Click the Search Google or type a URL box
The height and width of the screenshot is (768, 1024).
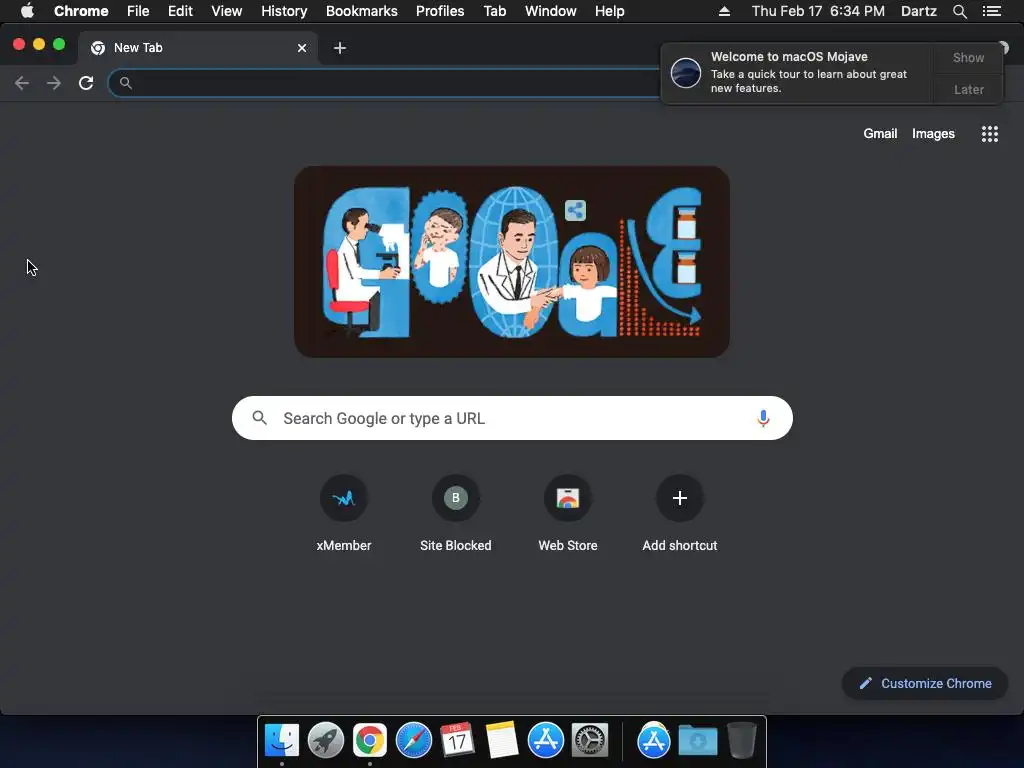(x=512, y=418)
